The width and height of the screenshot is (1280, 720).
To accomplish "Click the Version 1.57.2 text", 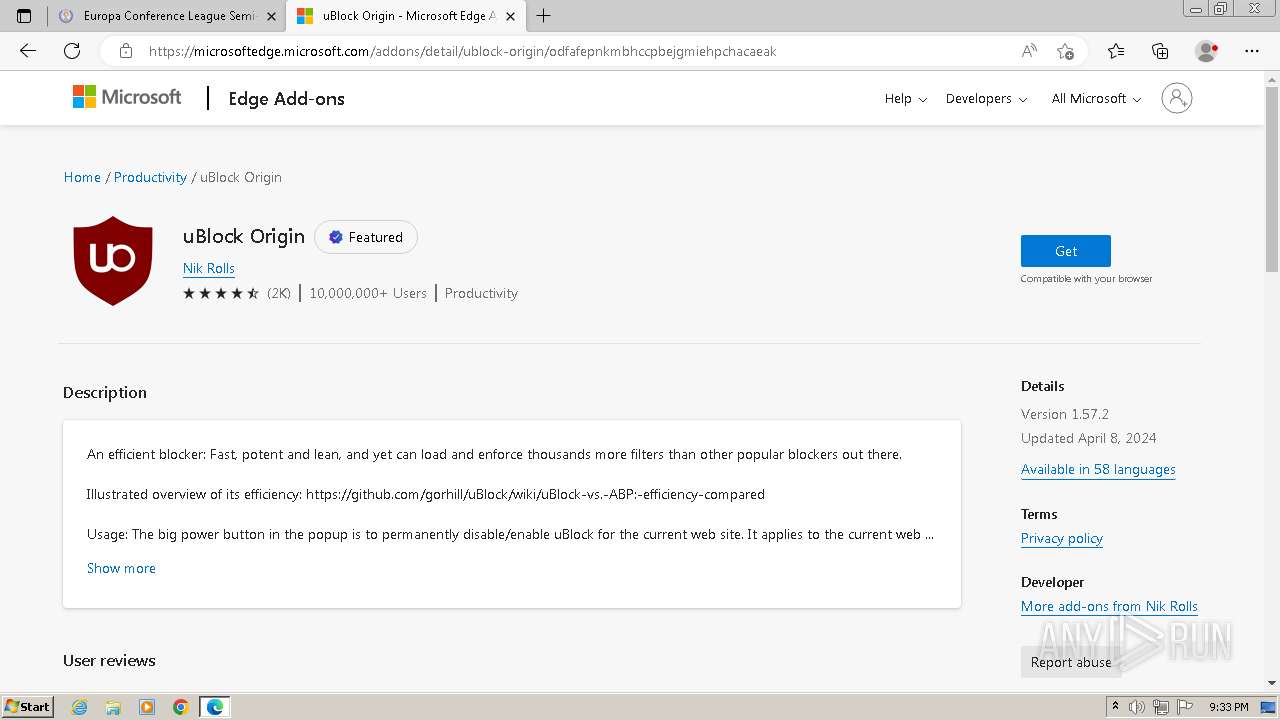I will point(1065,414).
